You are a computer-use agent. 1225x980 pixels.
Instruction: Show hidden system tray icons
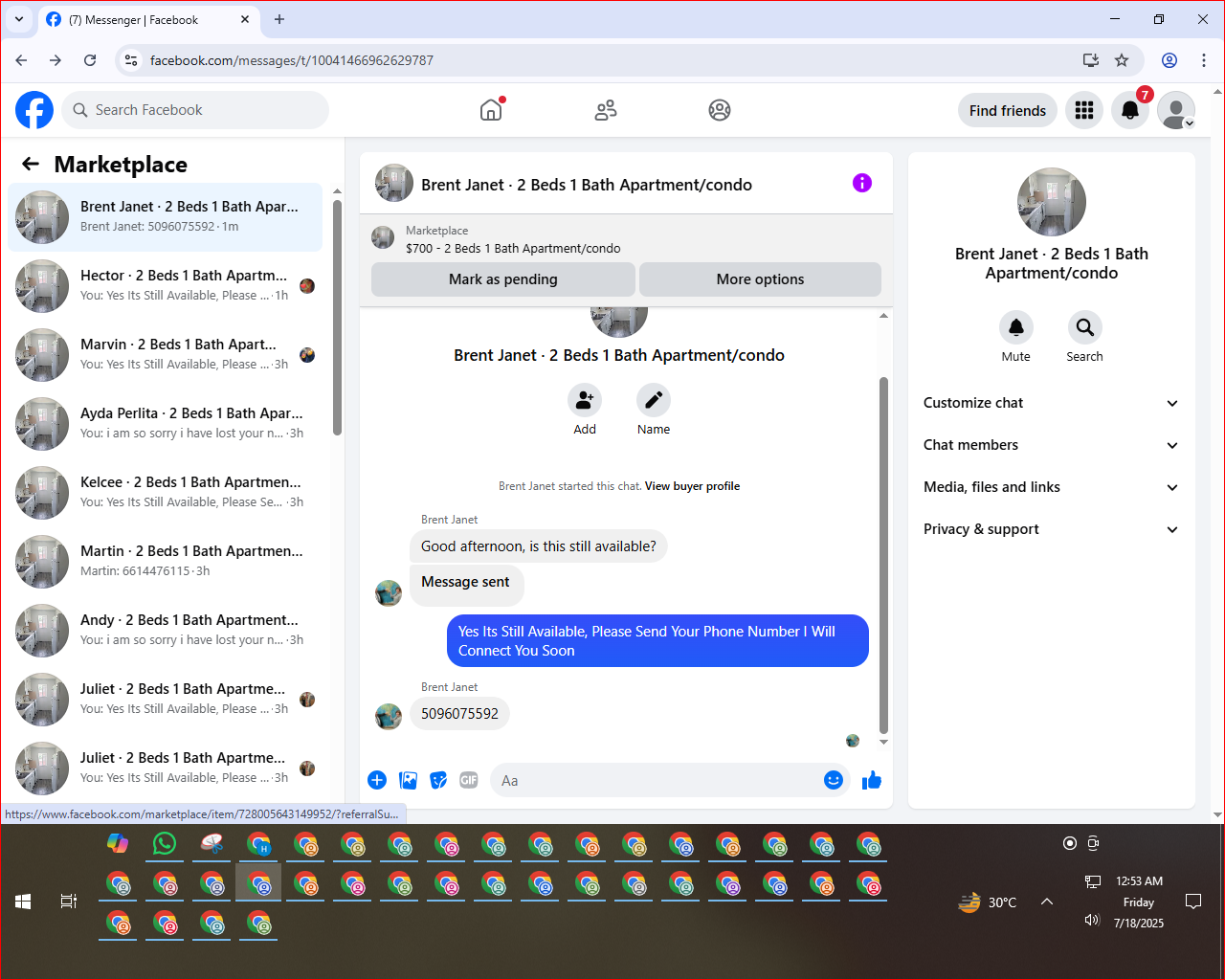(x=1047, y=902)
